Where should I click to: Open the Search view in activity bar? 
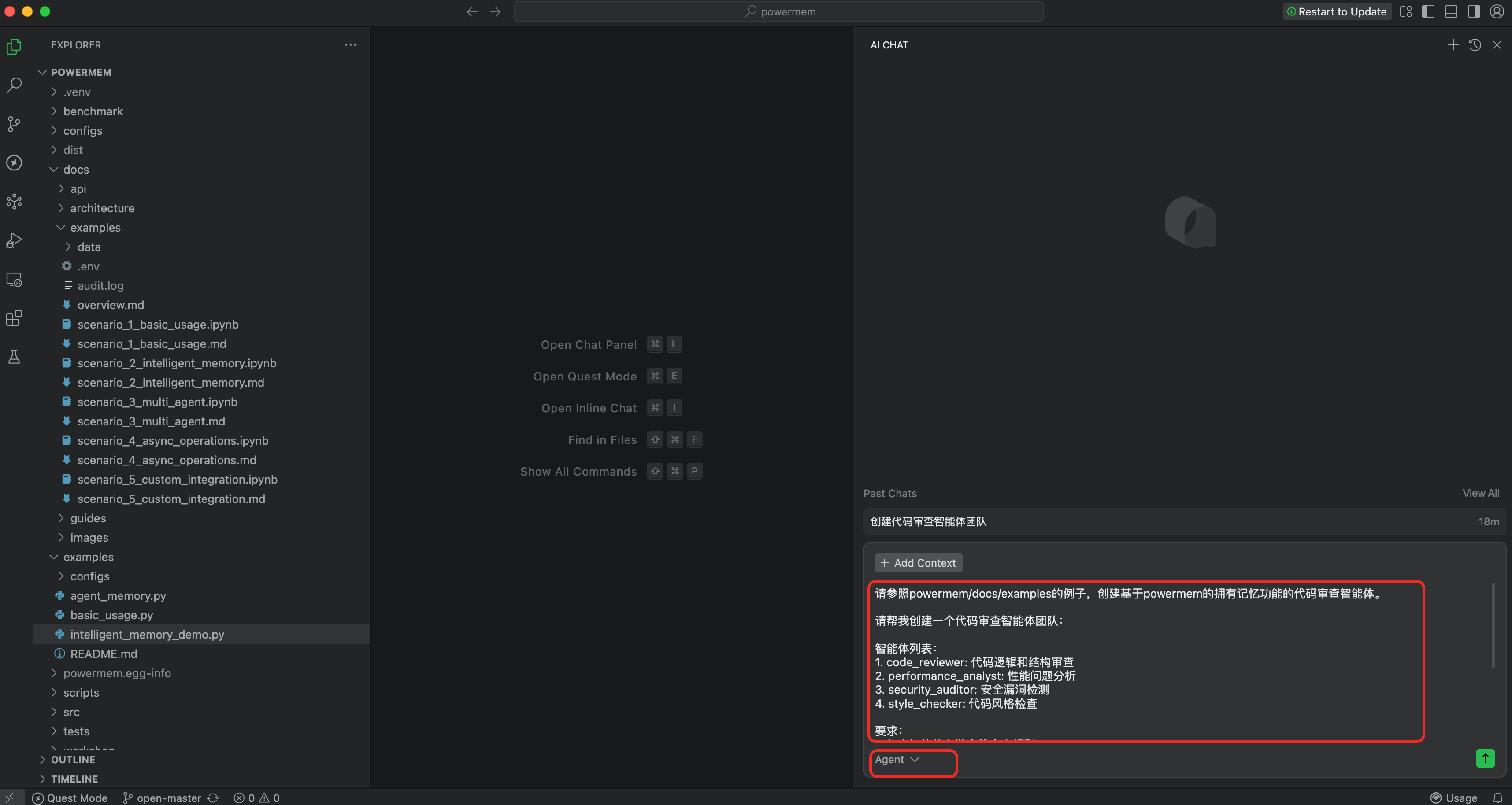(14, 85)
